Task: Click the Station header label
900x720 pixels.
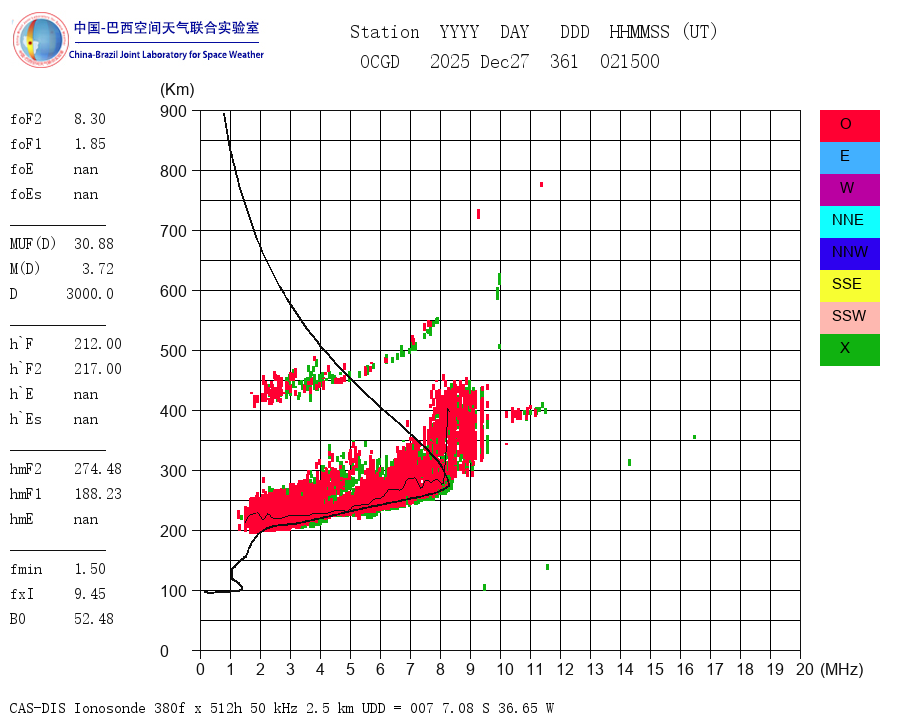Action: (385, 32)
